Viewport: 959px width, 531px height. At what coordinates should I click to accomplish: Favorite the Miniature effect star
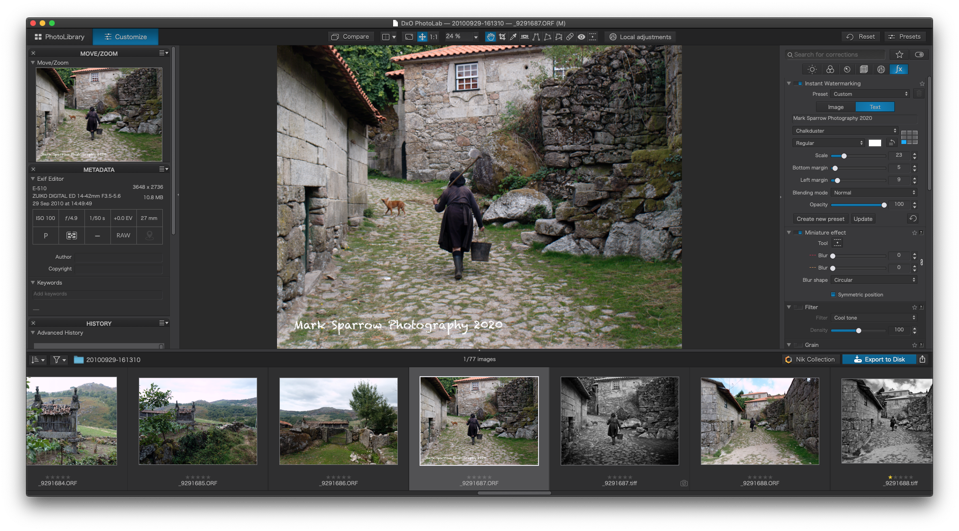point(914,232)
